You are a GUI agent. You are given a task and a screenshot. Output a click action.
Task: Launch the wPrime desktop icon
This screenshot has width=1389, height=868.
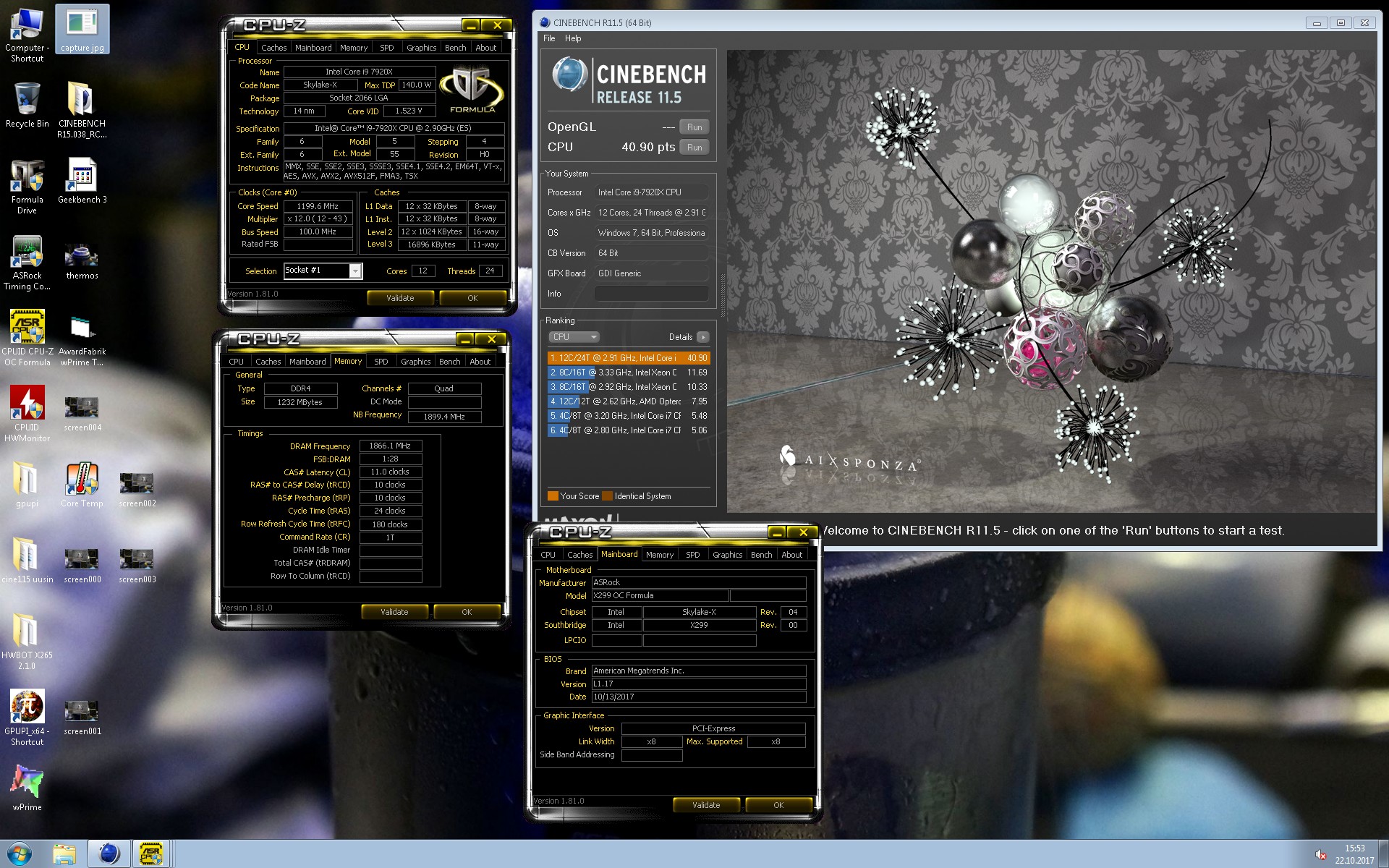[x=27, y=788]
